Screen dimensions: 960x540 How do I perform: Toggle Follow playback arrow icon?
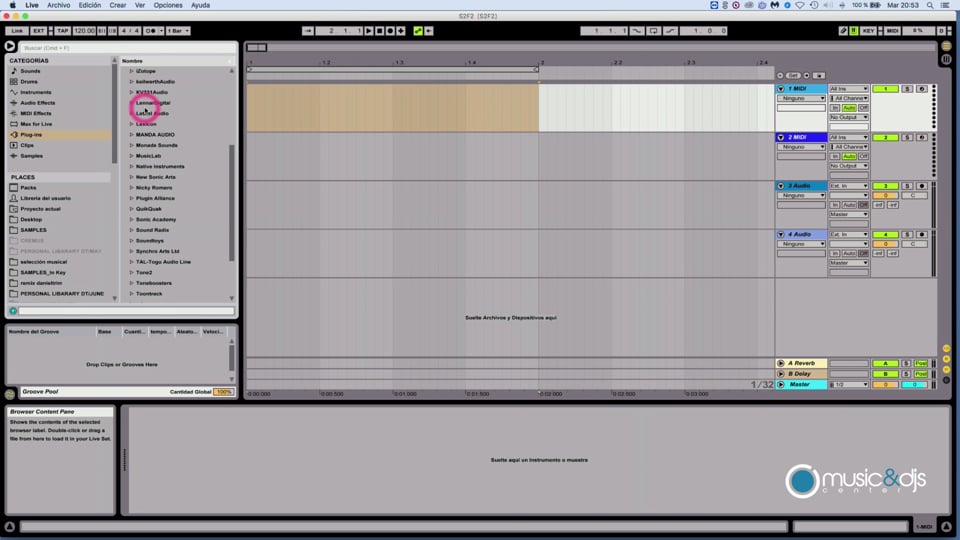308,31
